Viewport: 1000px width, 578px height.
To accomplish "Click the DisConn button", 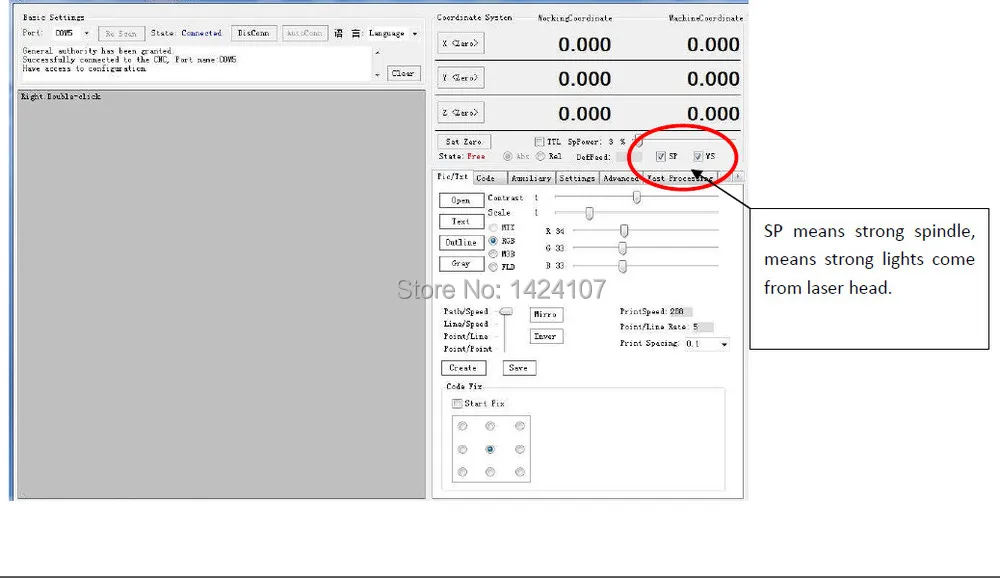I will [x=253, y=33].
